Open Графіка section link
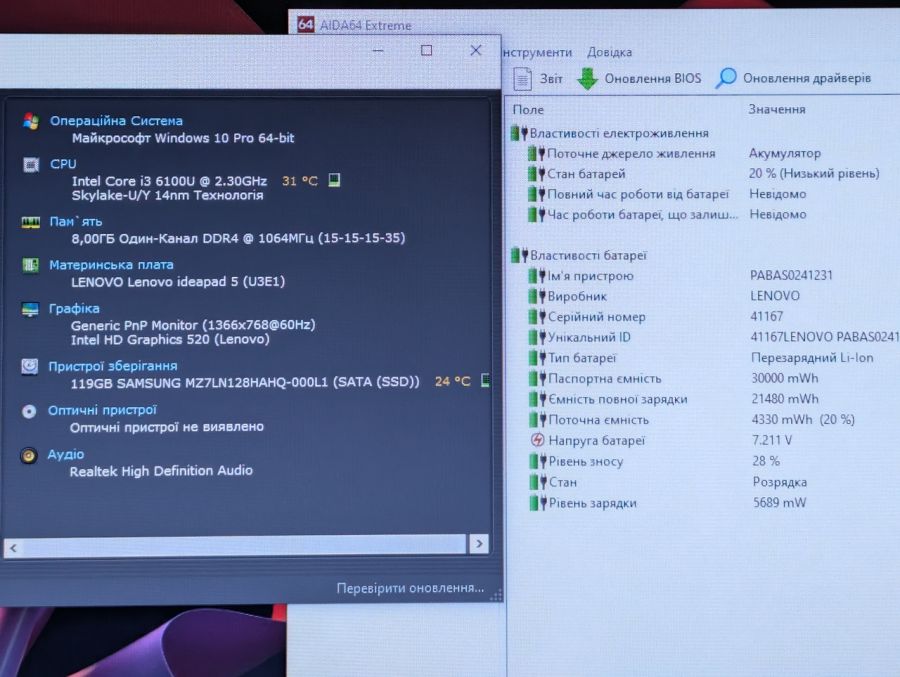The width and height of the screenshot is (900, 677). 74,308
